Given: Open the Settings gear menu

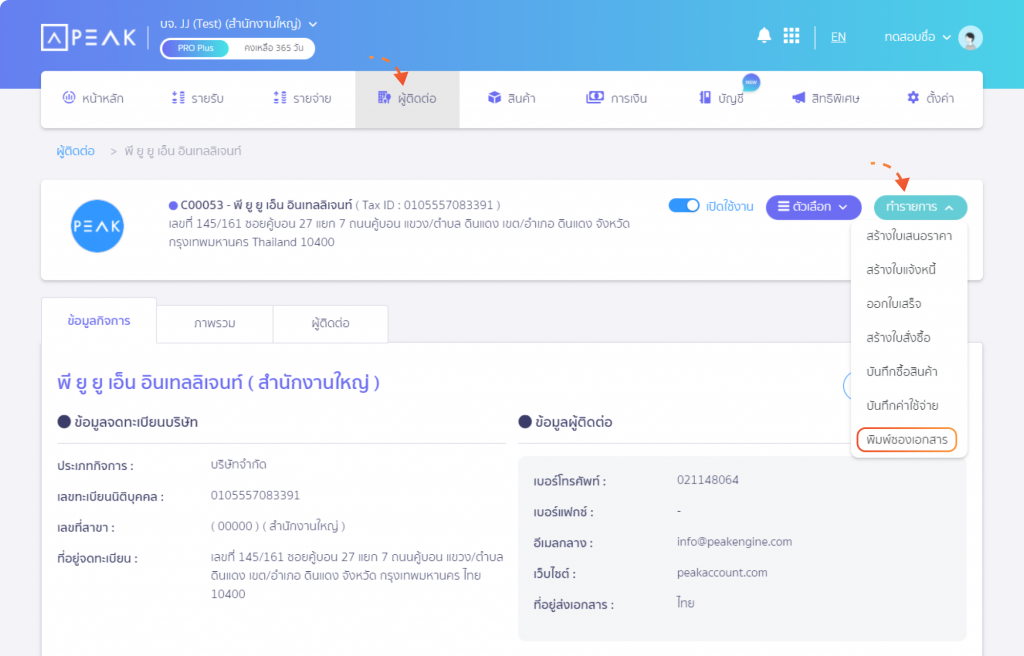Looking at the screenshot, I should [x=929, y=98].
